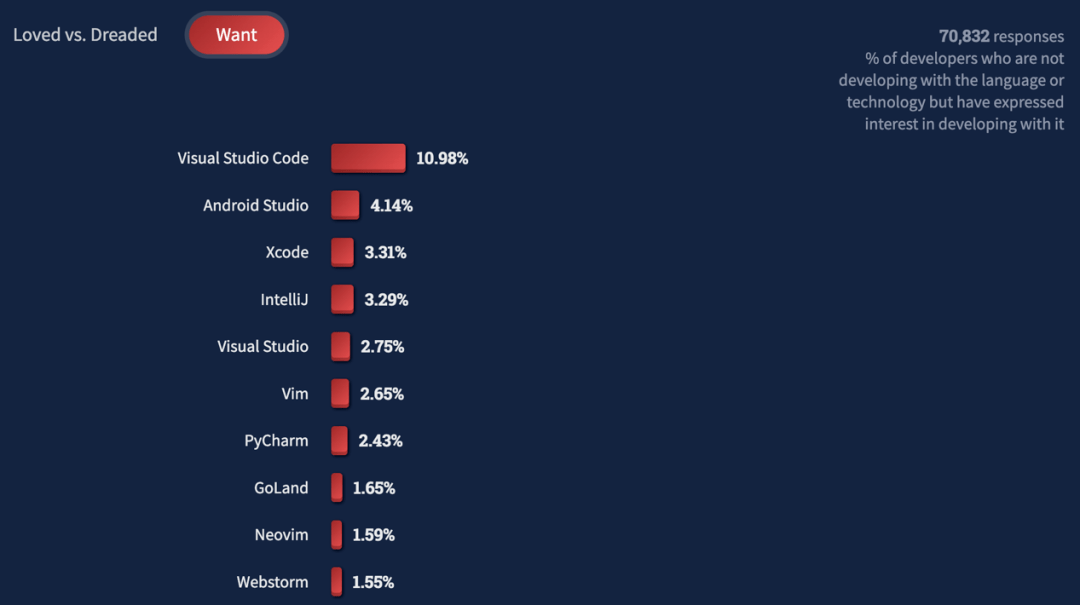Click the 4.14% percentage value

(x=391, y=205)
